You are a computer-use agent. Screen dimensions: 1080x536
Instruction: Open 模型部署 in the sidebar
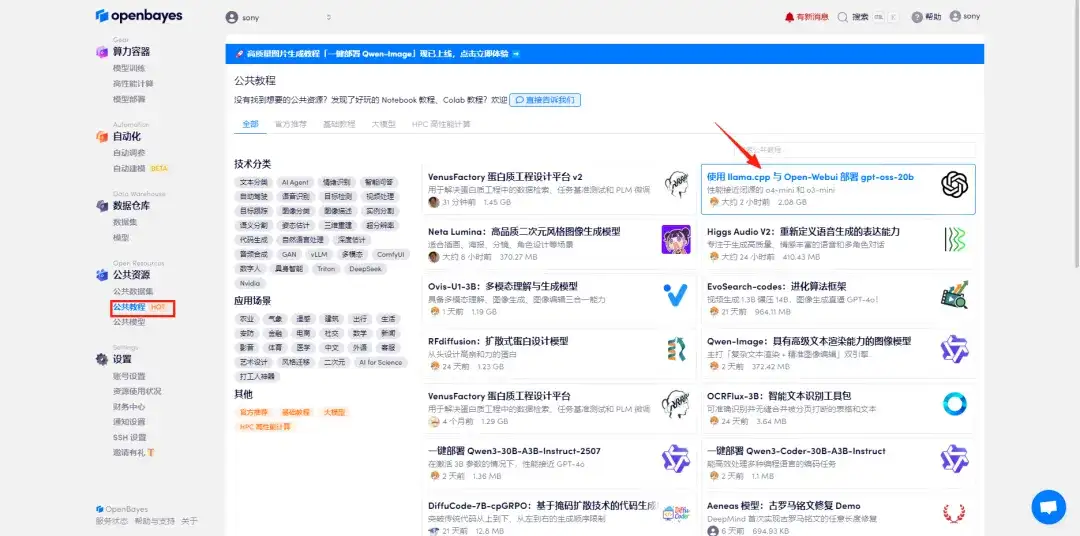(129, 99)
